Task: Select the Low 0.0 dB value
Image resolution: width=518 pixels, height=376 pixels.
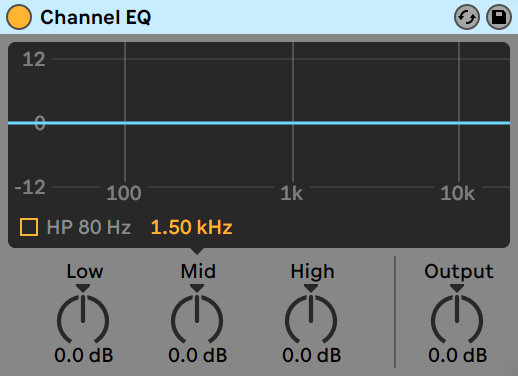Action: click(84, 355)
